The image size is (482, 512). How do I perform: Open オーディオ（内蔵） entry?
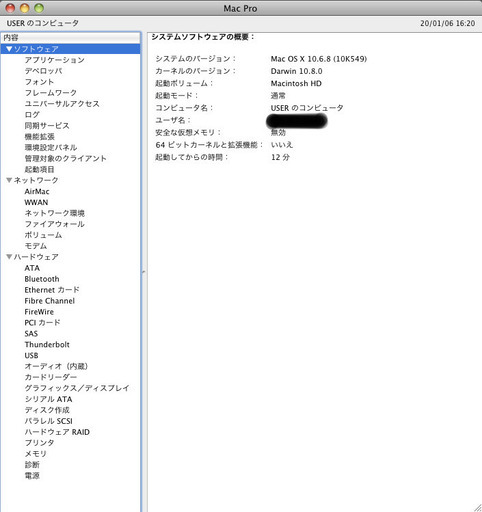[x=56, y=366]
